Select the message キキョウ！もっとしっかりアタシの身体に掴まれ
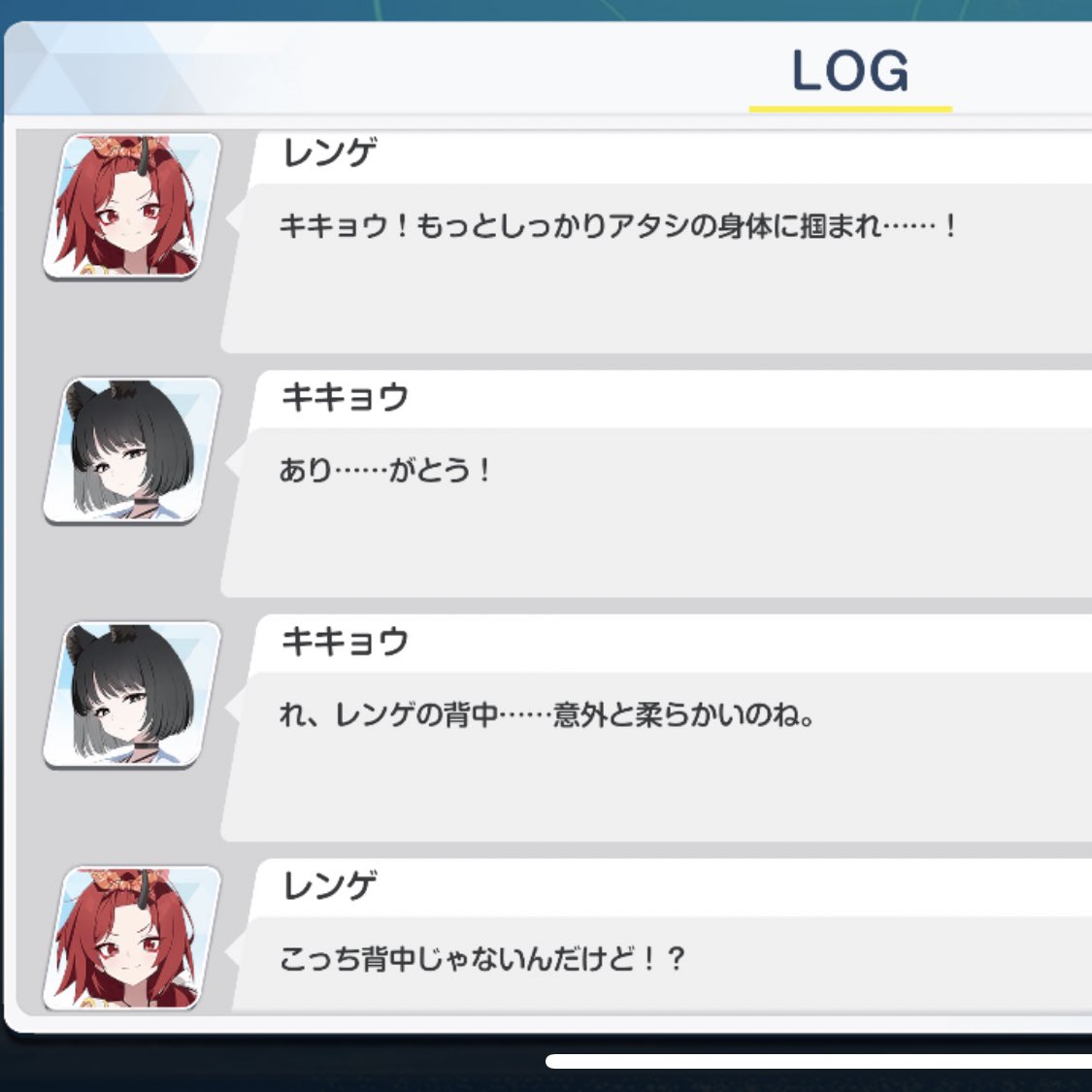Screen dimensions: 1092x1092 pyautogui.click(x=618, y=226)
